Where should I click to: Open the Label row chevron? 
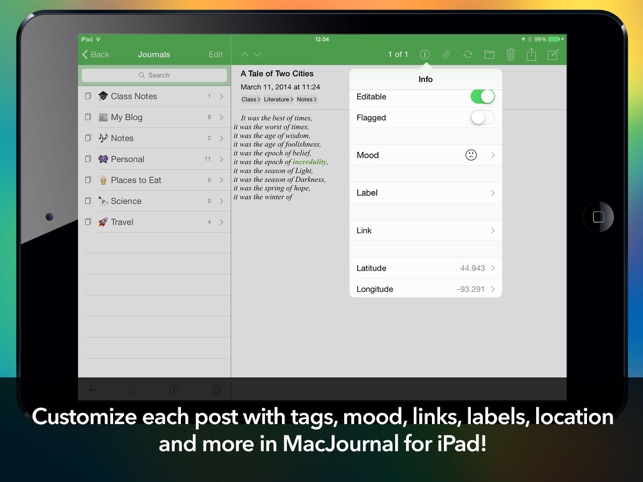pyautogui.click(x=493, y=193)
